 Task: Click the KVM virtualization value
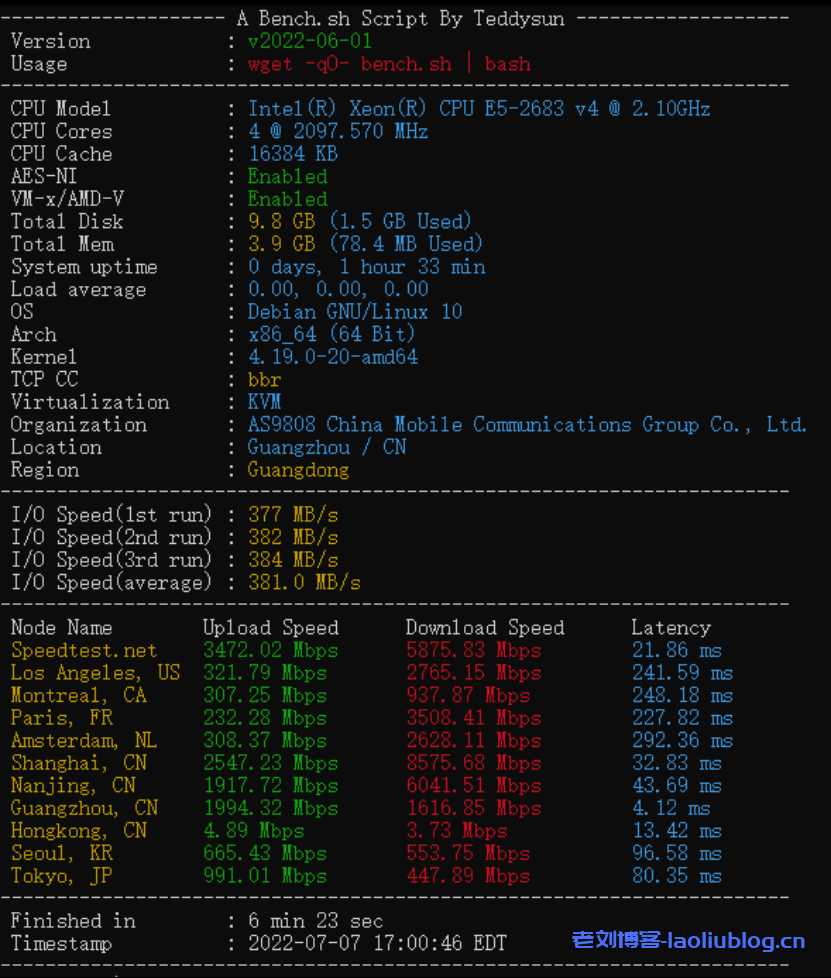click(265, 402)
